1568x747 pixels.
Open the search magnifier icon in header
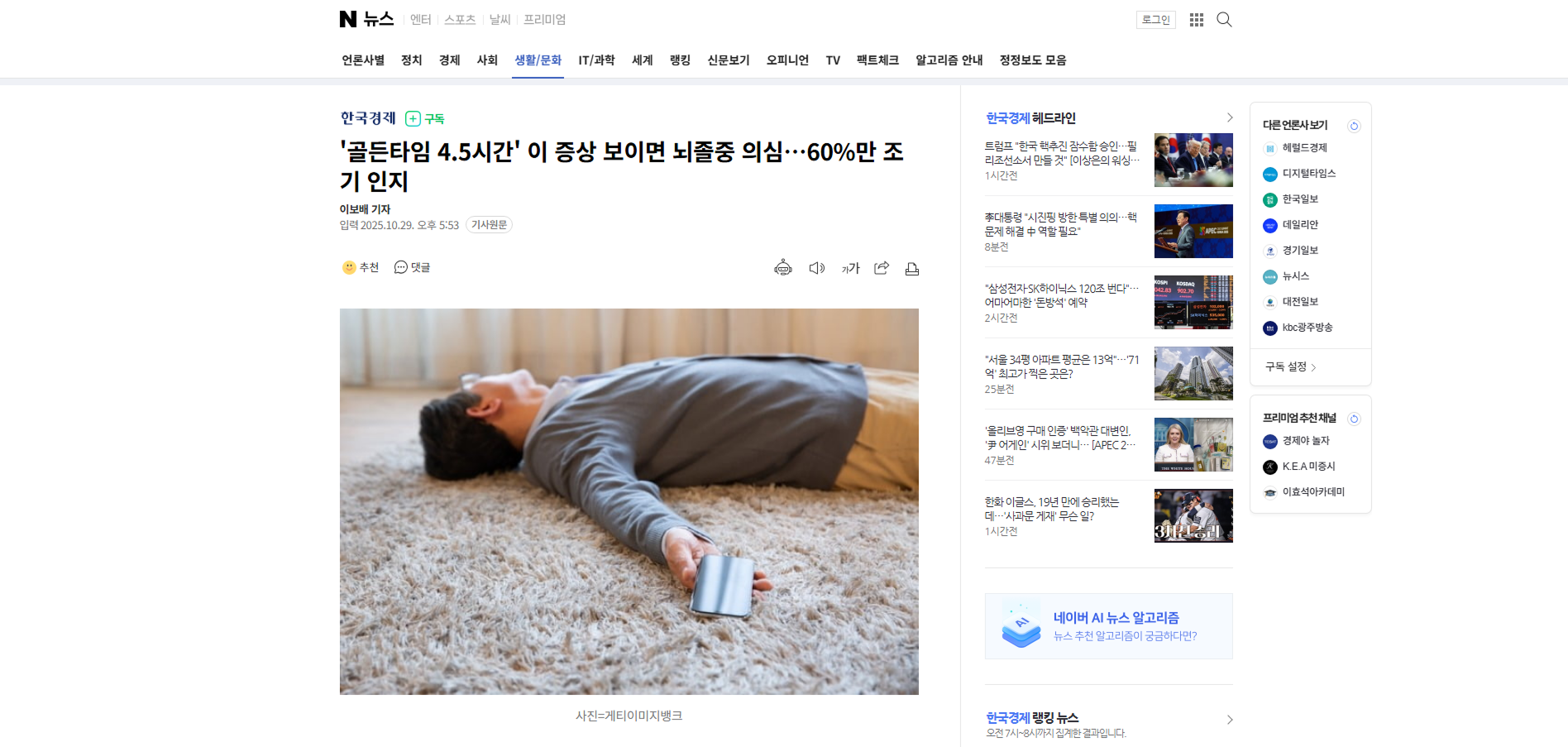[1224, 20]
